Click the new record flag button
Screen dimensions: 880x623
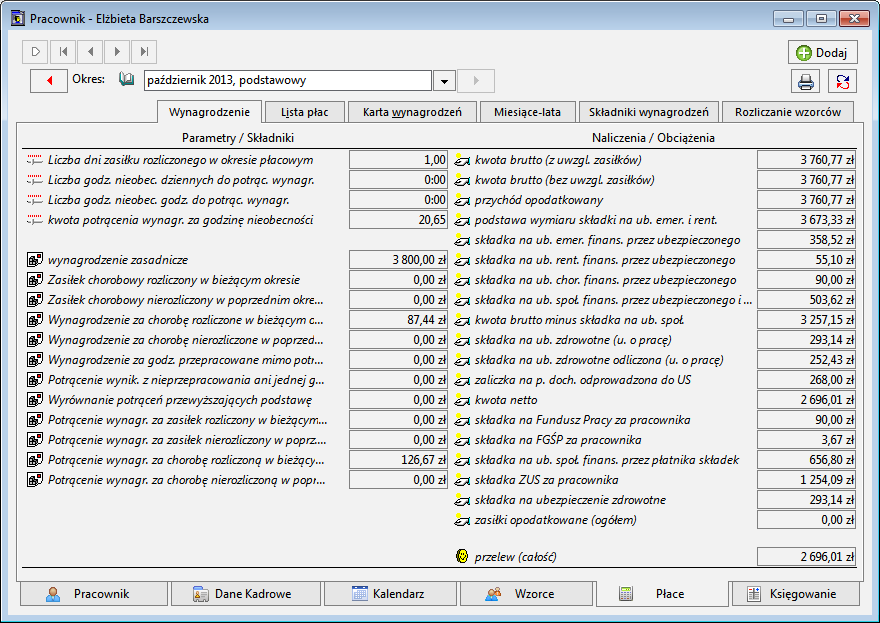pos(35,52)
